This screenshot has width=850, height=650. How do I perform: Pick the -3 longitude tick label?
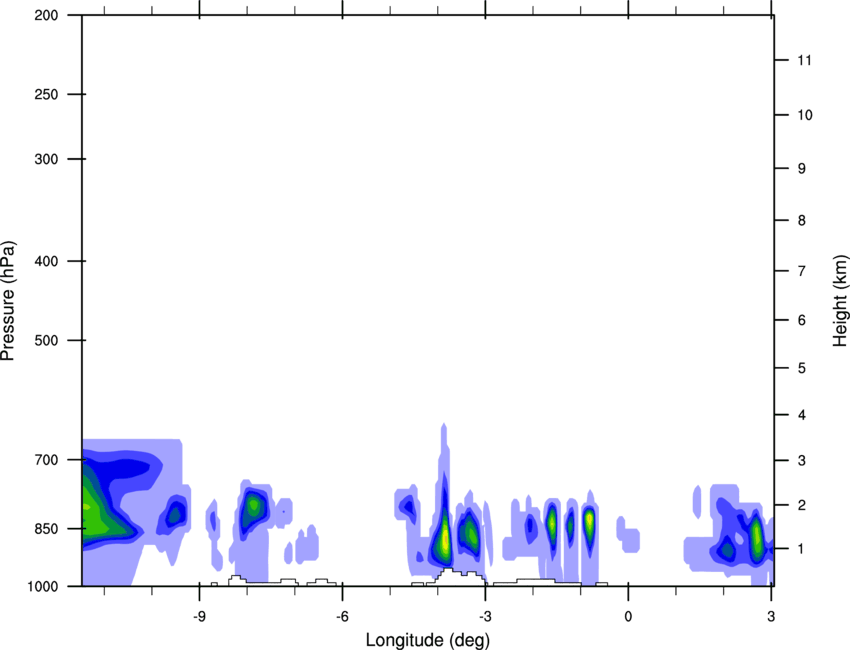coord(485,616)
